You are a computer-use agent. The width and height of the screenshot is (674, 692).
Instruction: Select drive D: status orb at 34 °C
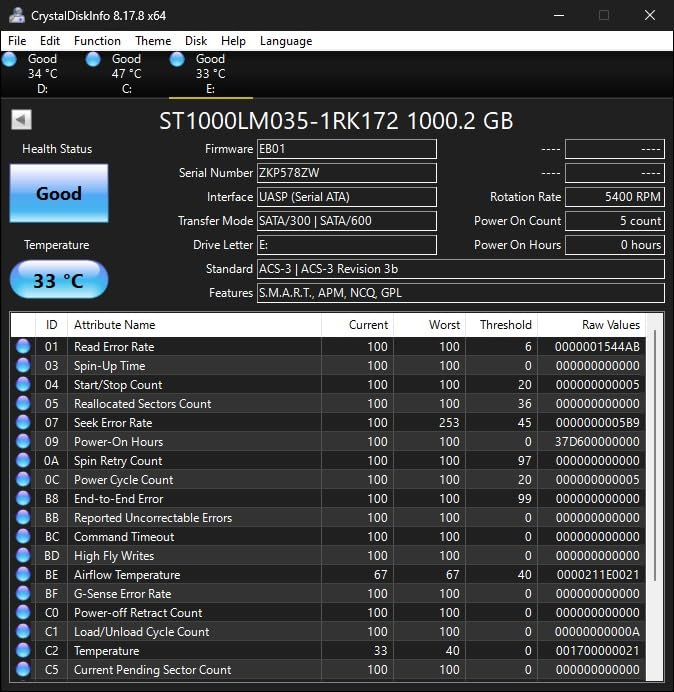click(10, 60)
